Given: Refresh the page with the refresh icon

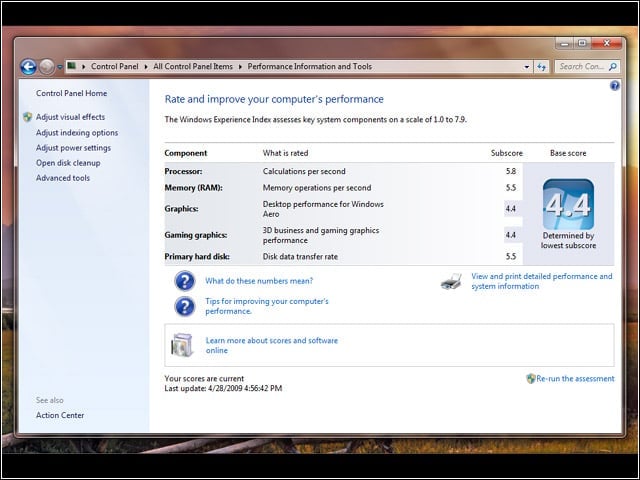Looking at the screenshot, I should point(542,67).
